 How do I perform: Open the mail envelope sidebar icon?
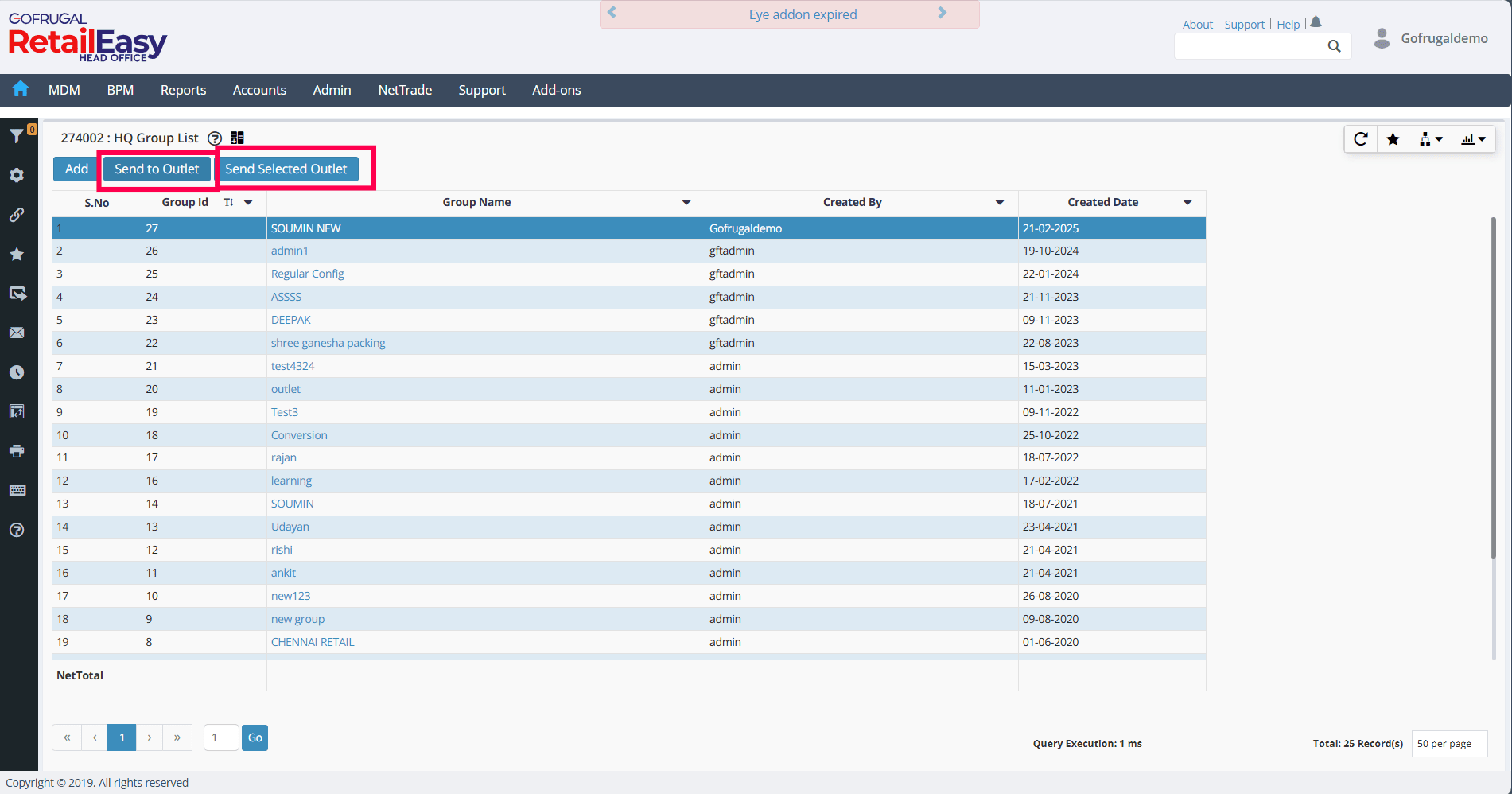[17, 333]
